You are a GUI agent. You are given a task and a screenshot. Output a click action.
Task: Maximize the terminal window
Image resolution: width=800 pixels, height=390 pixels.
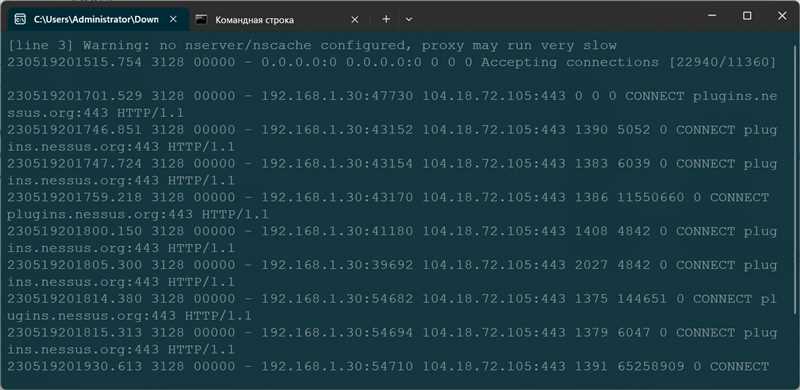coord(747,16)
